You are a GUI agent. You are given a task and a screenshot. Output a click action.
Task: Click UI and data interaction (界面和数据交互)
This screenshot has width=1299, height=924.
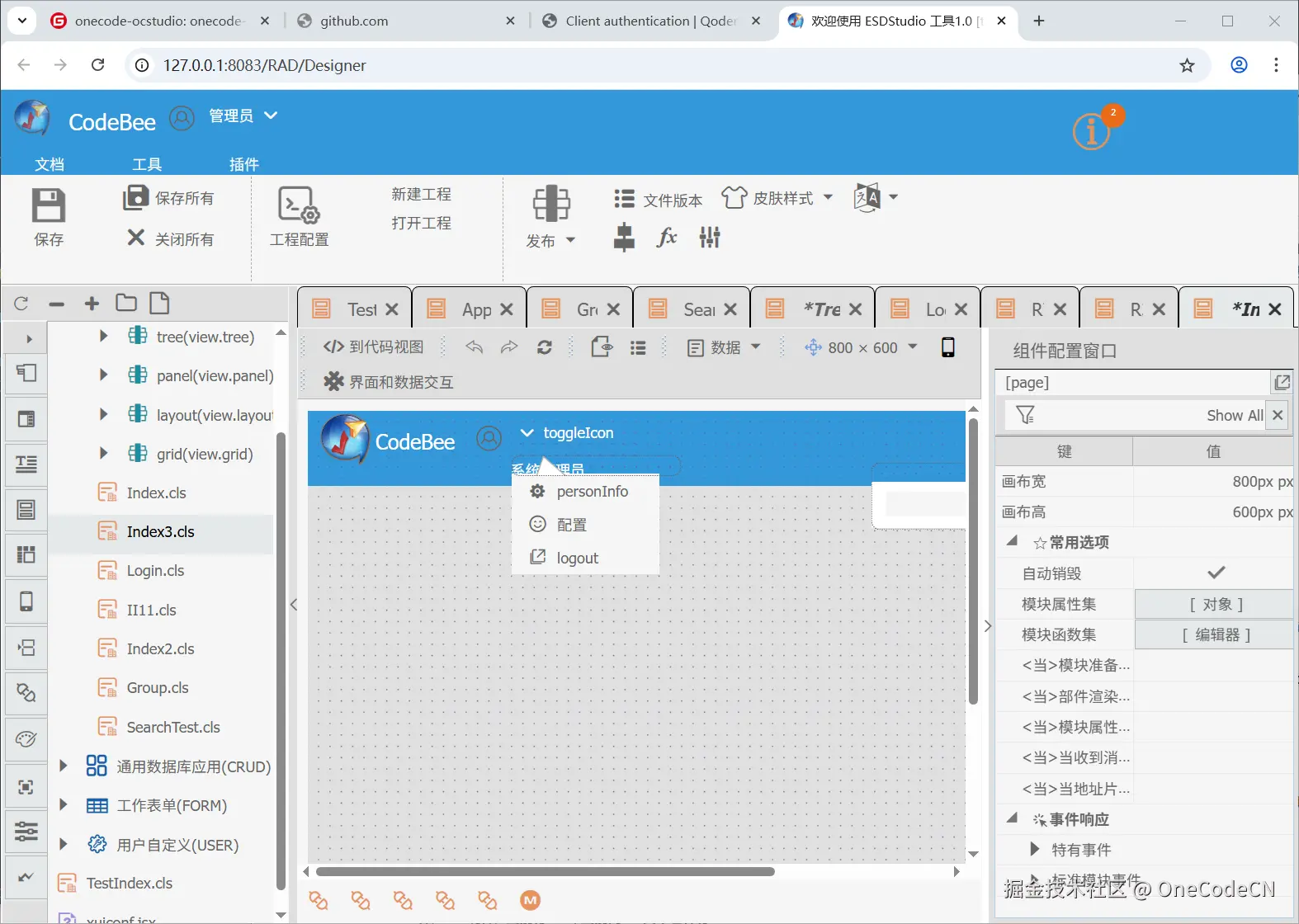[388, 381]
